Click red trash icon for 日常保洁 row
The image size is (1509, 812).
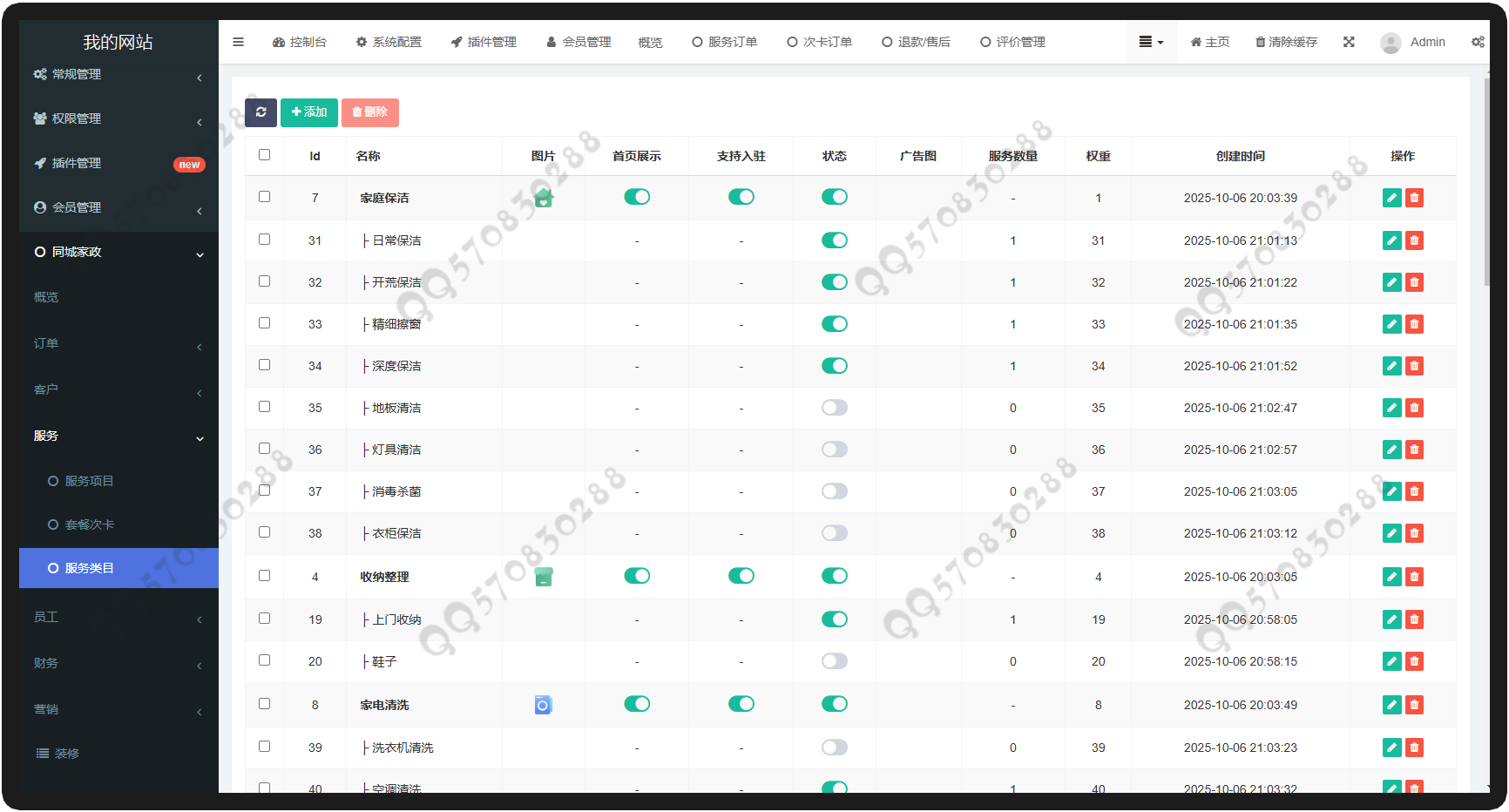1414,240
